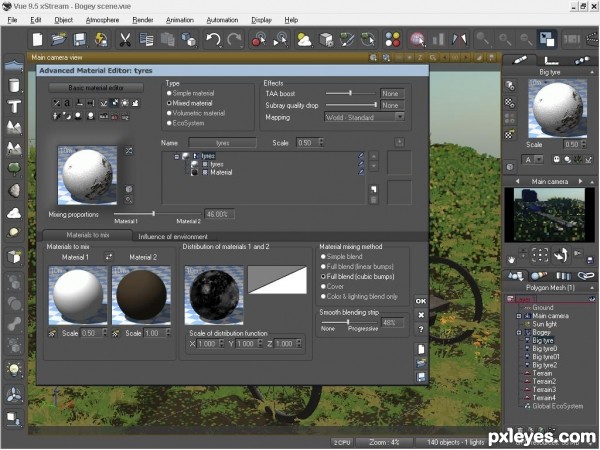The width and height of the screenshot is (600, 450).
Task: Open the Mapping World - Standard dropdown
Action: (364, 117)
